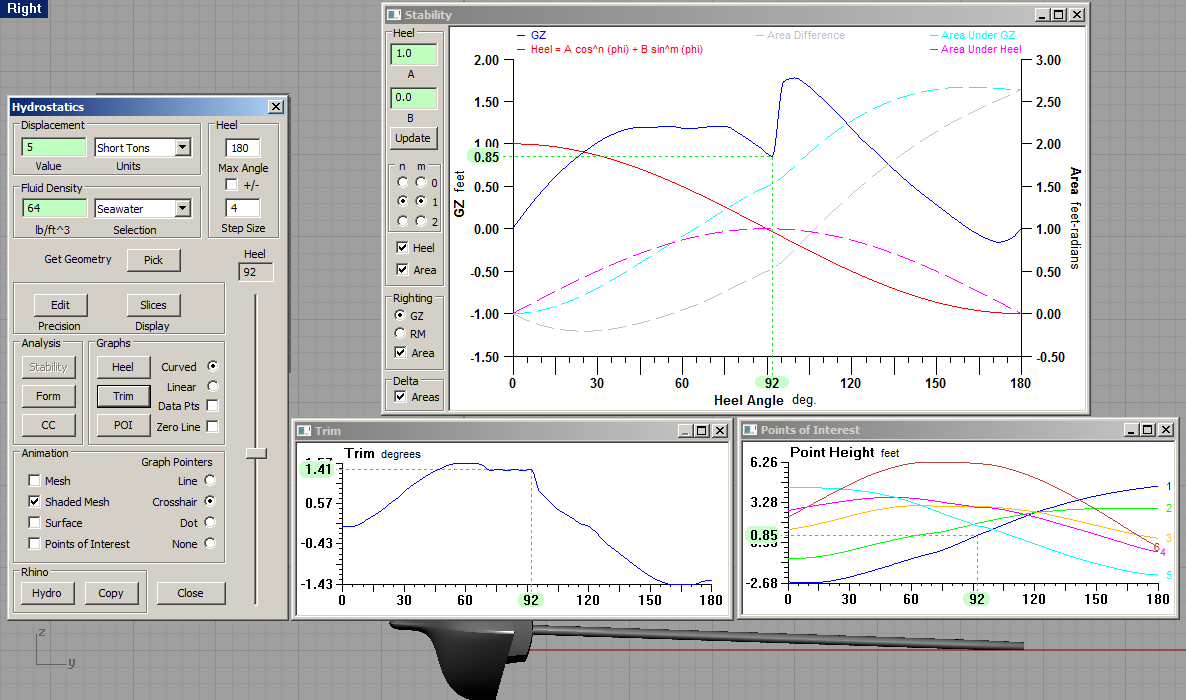This screenshot has height=700, width=1186.
Task: Click the Update button in Stability window
Action: pos(413,138)
